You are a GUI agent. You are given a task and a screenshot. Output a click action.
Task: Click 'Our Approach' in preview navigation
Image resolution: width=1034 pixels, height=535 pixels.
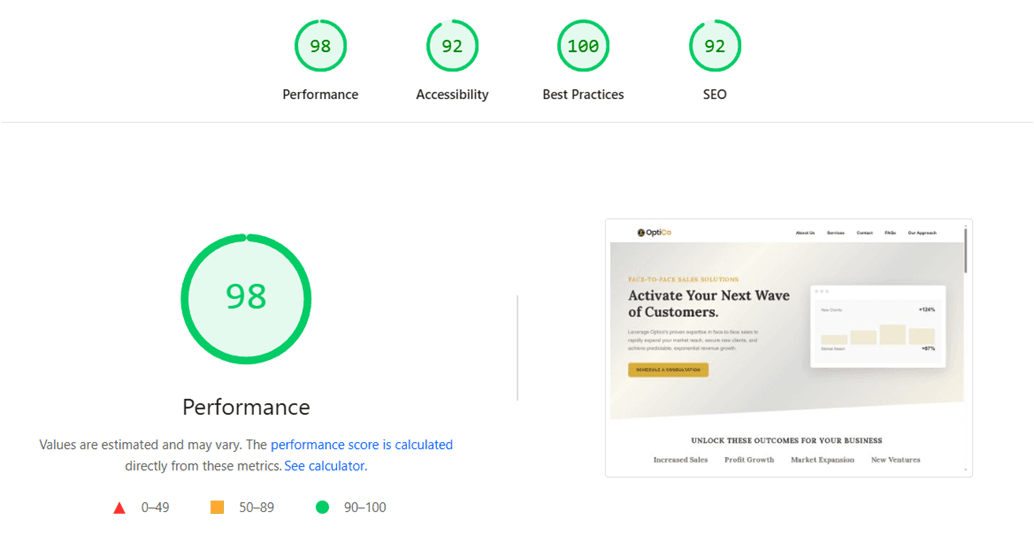coord(922,233)
